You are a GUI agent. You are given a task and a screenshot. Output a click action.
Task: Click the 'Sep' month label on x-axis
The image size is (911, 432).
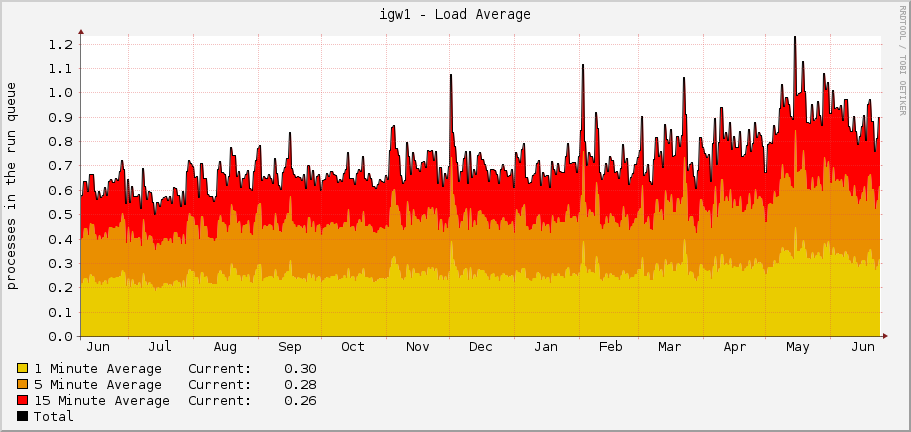[x=289, y=347]
